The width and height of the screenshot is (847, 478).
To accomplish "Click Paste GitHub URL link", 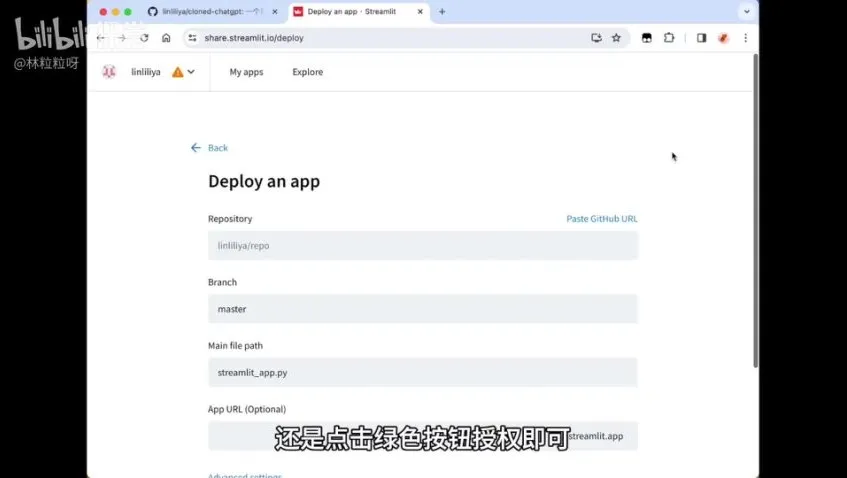I will point(601,219).
